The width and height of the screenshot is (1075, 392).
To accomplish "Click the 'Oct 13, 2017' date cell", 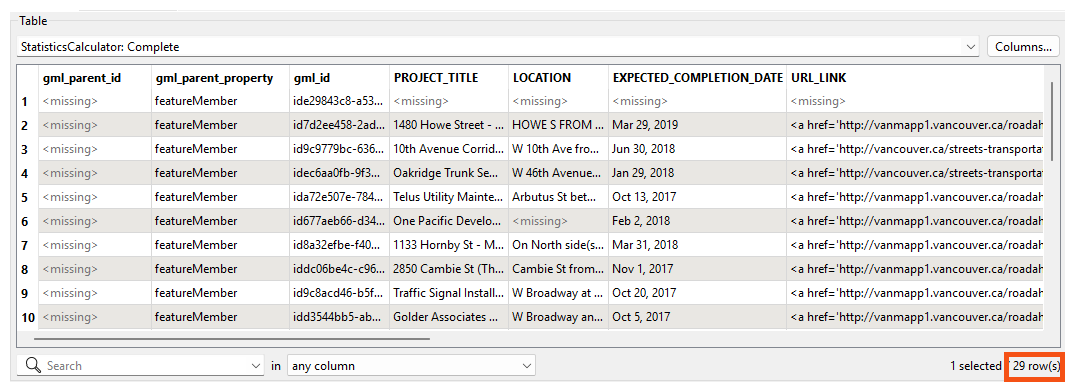I will pyautogui.click(x=697, y=197).
